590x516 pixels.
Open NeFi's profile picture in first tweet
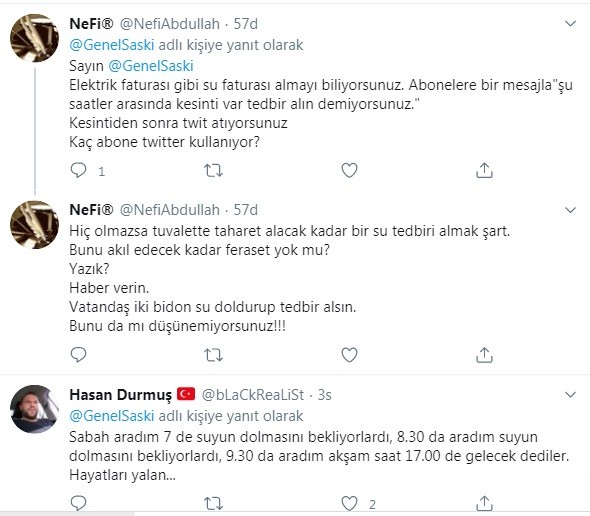coord(34,38)
